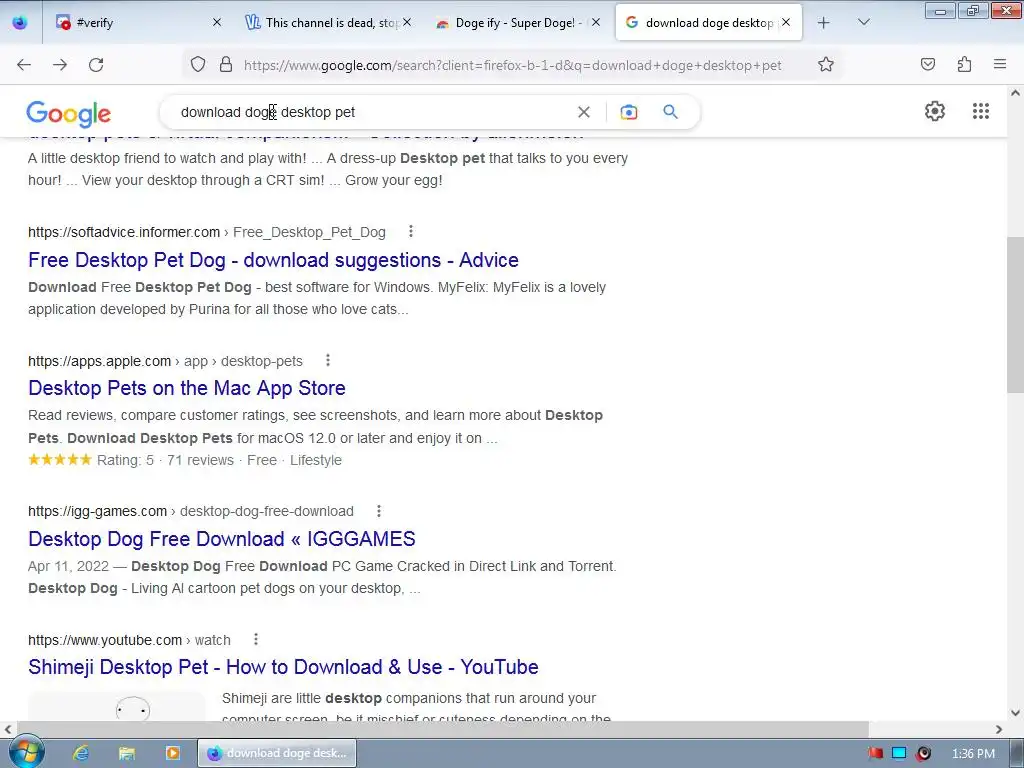
Task: Focus the Firefox address bar URL
Action: coord(513,65)
